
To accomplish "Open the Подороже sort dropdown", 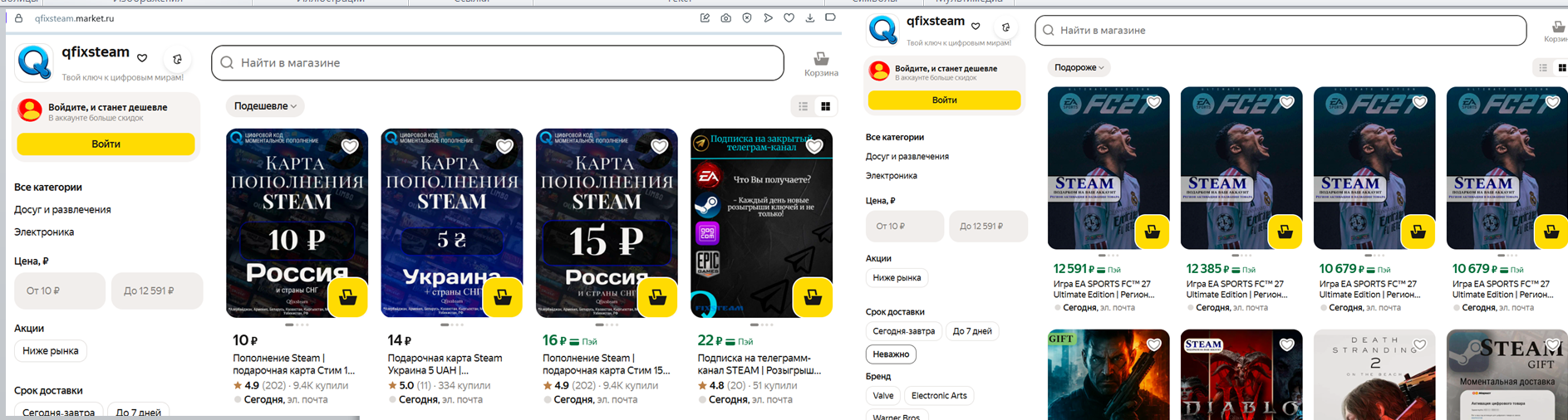I will (1079, 68).
